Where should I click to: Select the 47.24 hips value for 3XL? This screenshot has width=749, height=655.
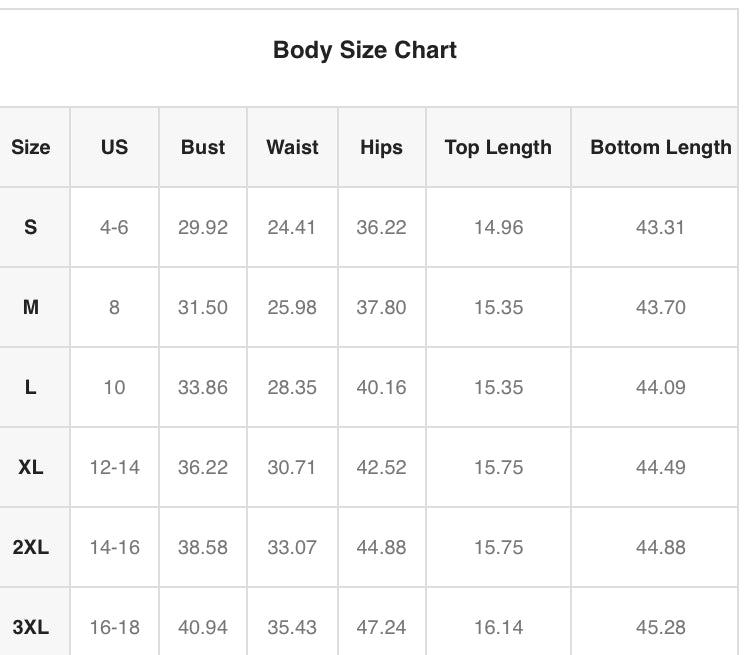point(381,627)
